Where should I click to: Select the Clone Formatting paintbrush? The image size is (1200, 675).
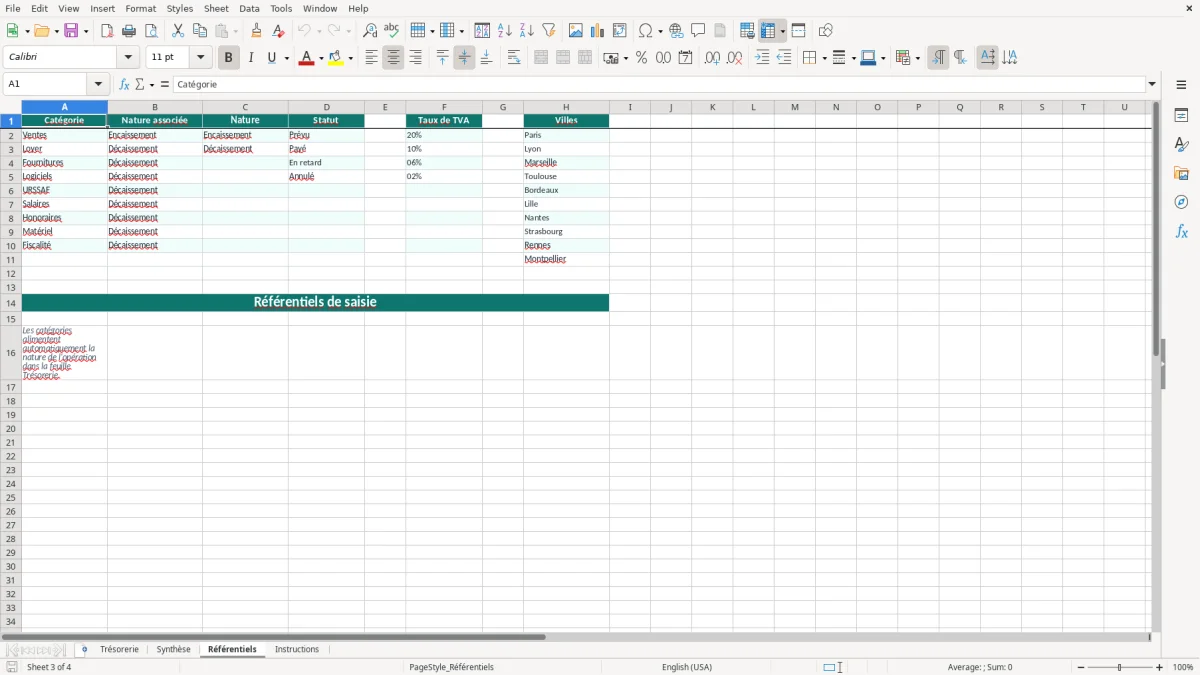click(257, 31)
